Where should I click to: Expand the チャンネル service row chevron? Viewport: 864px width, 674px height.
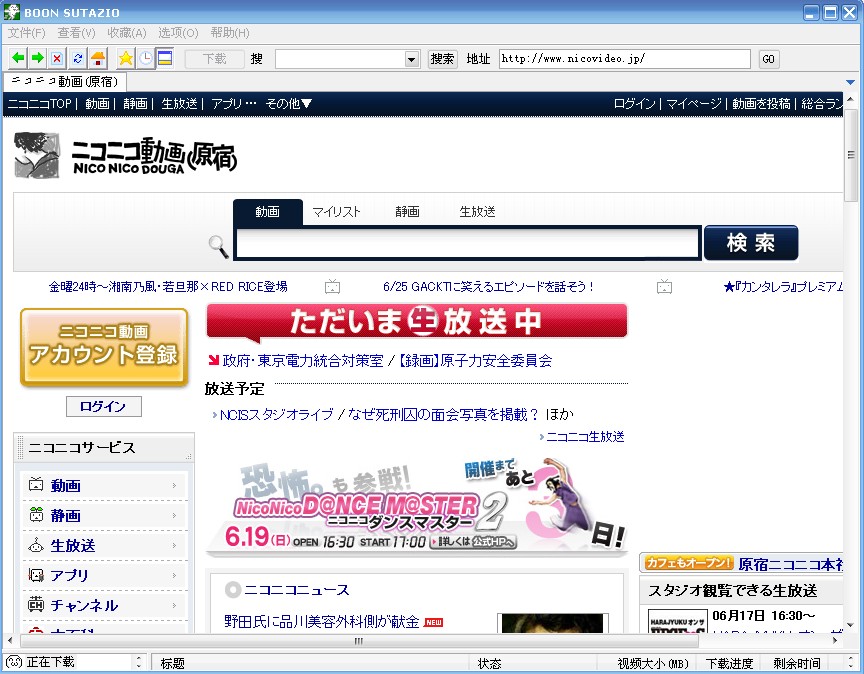click(x=174, y=605)
